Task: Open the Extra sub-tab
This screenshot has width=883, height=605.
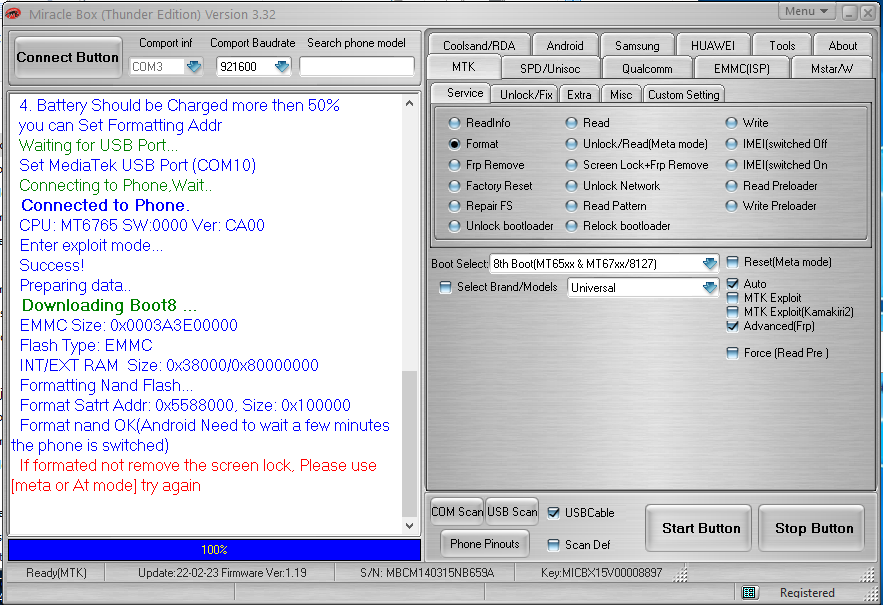Action: point(579,94)
